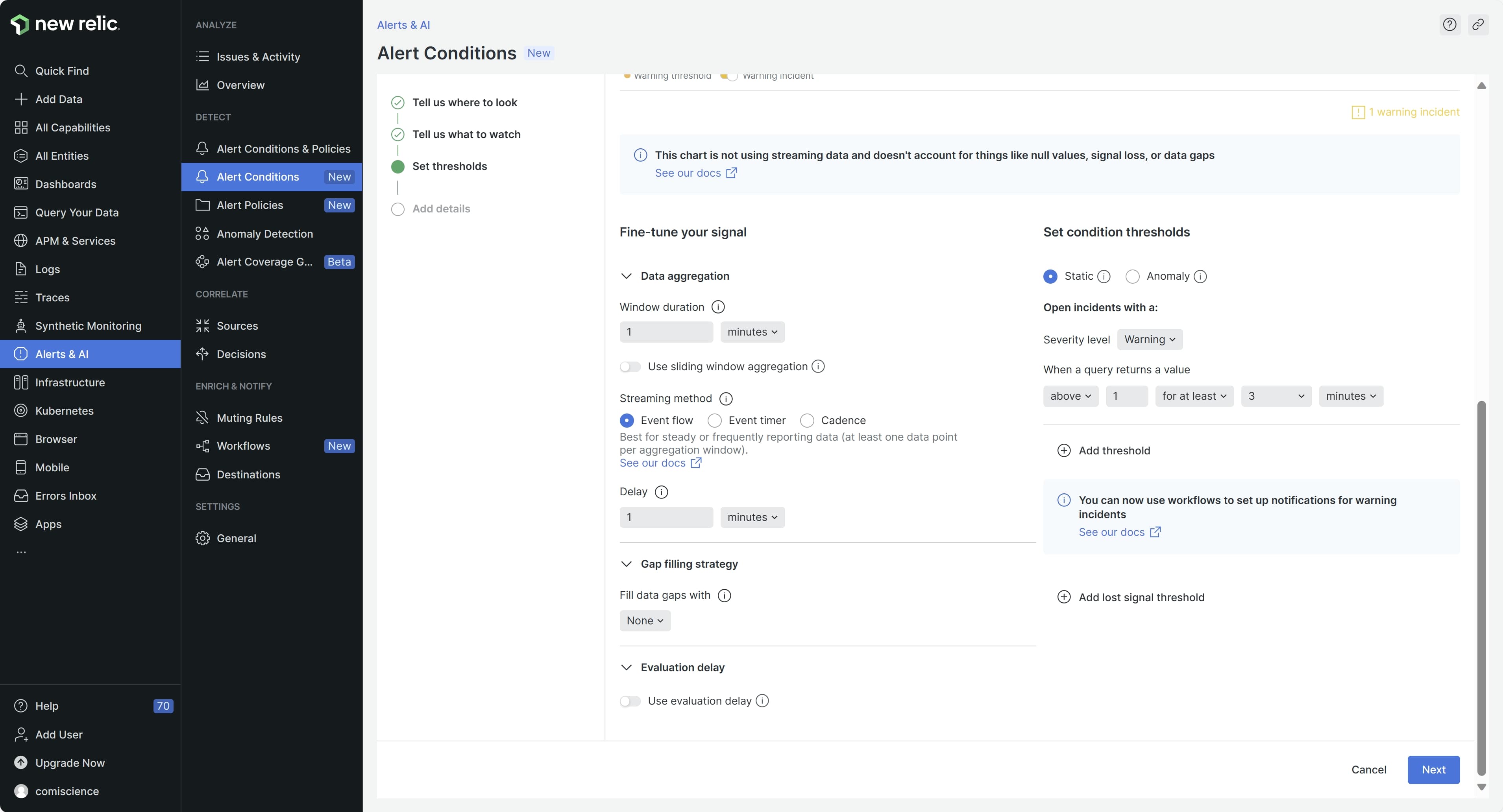
Task: Go to Dashboards in left navigation
Action: [65, 185]
